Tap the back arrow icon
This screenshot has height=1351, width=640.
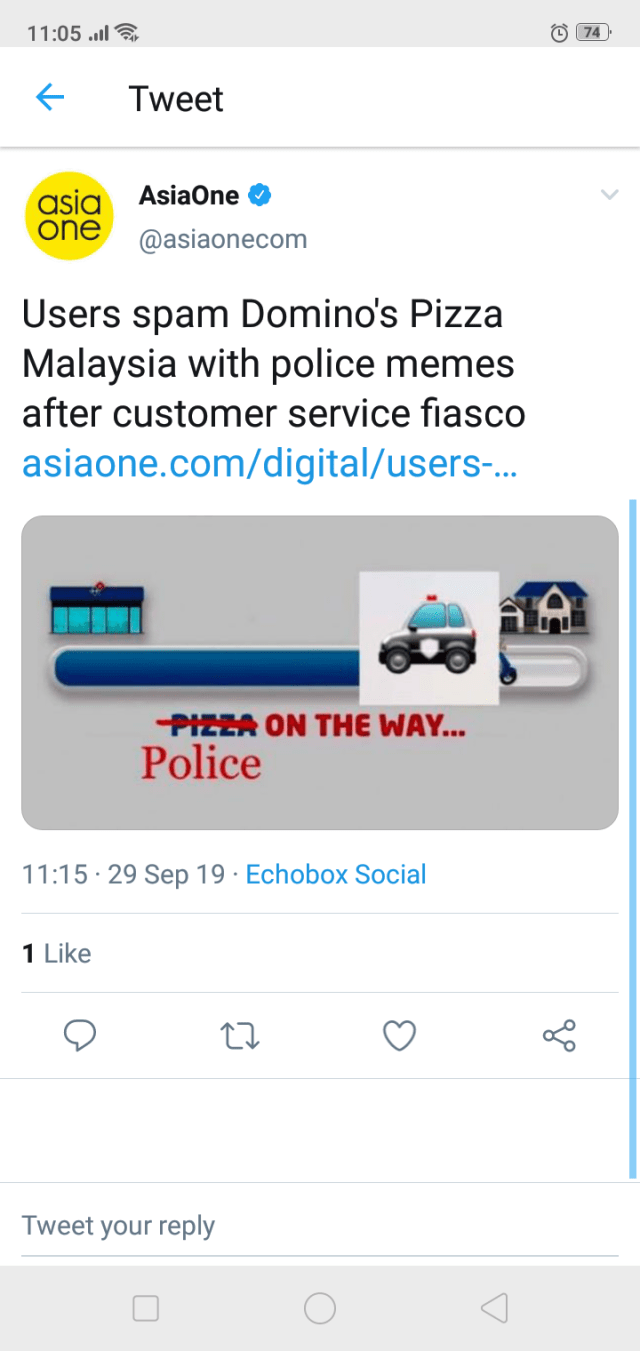click(x=50, y=97)
